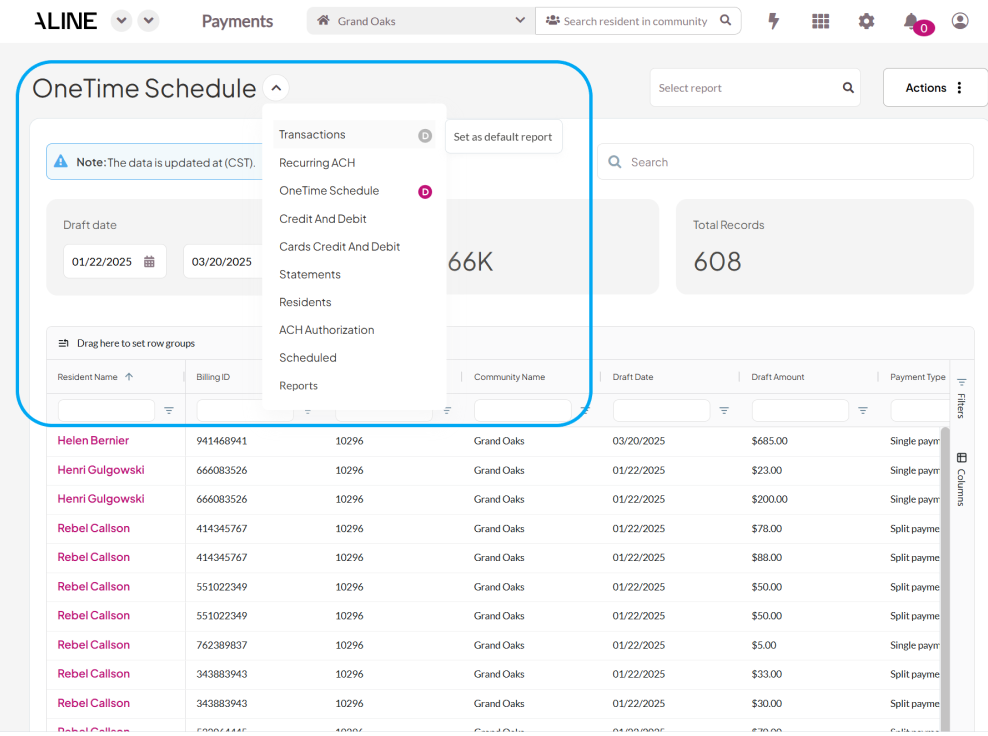This screenshot has width=988, height=736.
Task: Open the Draft Date filter menu icon
Action: pos(724,410)
